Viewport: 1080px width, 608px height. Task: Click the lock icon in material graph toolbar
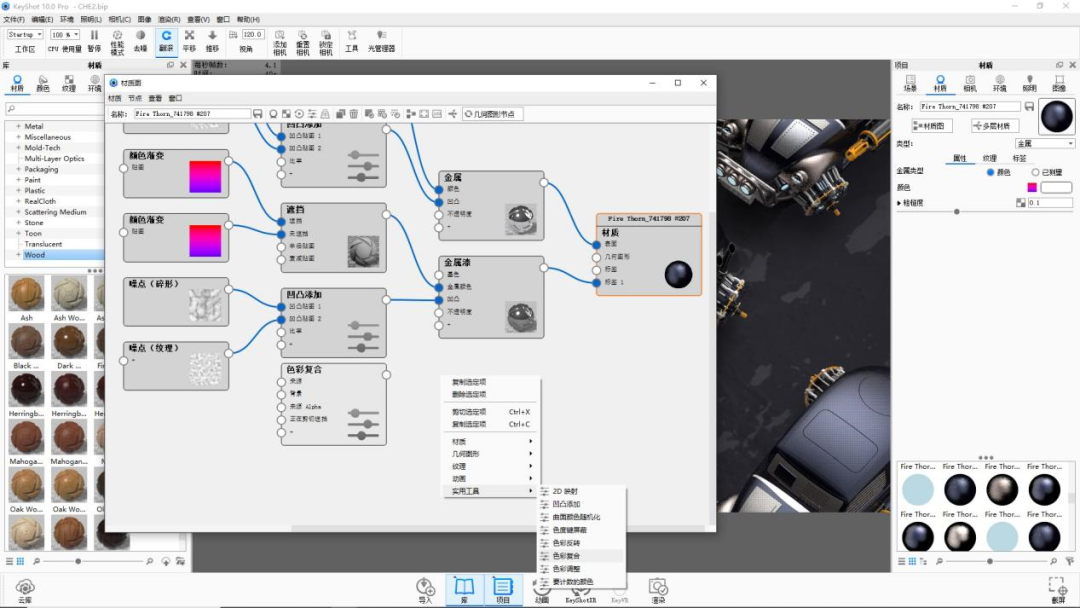325,114
